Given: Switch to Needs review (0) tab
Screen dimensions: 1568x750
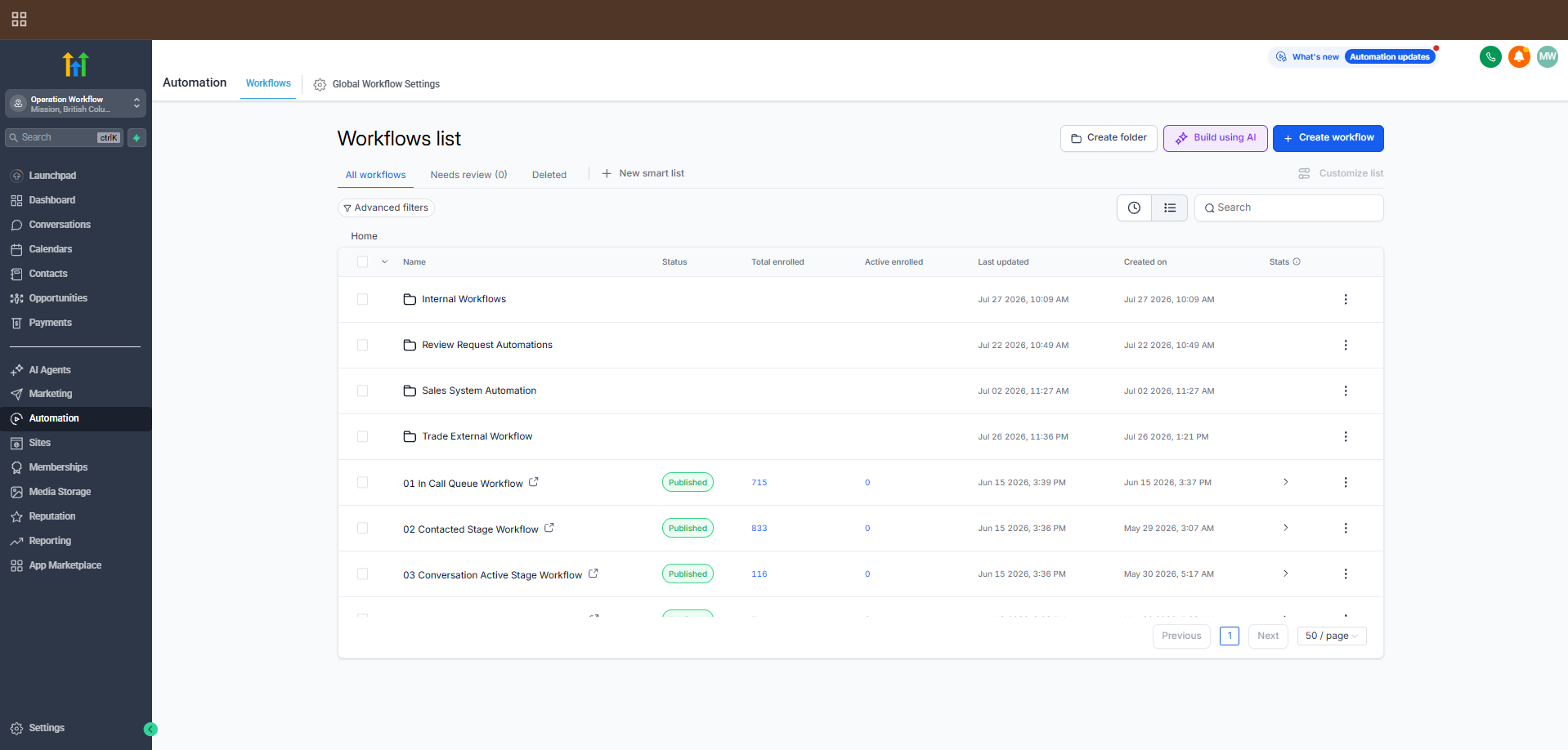Looking at the screenshot, I should click(468, 175).
